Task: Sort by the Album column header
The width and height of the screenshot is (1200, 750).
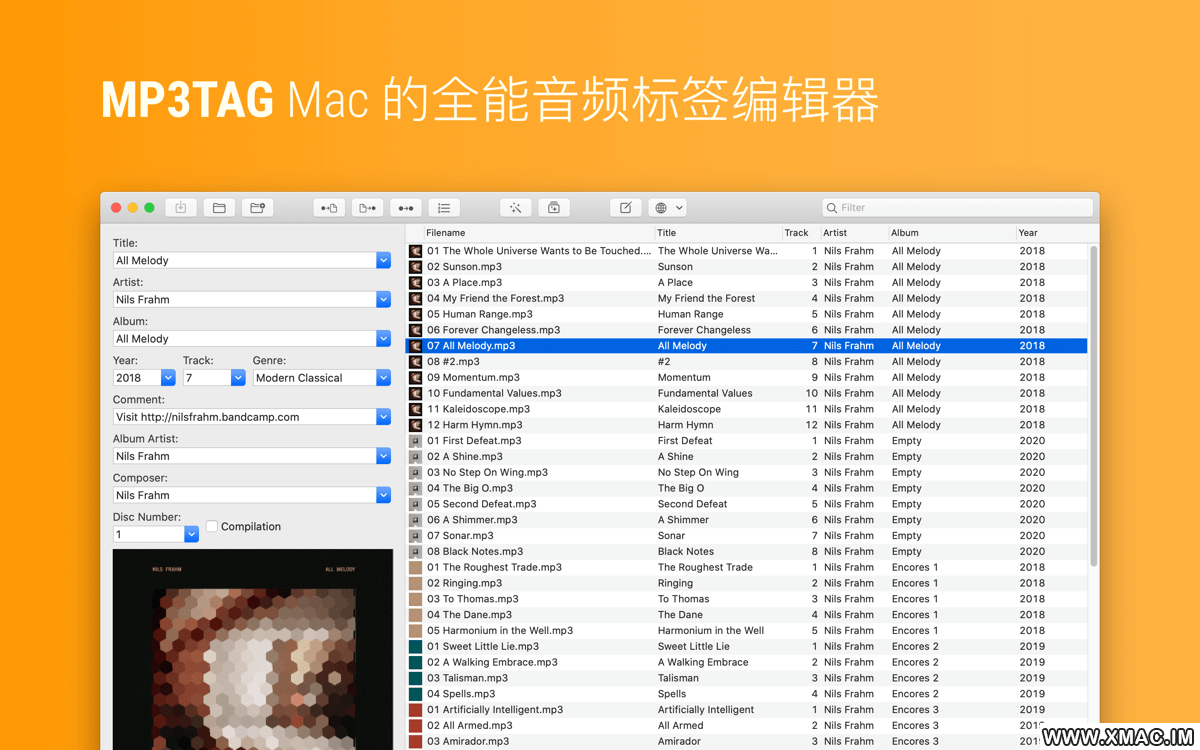Action: pos(952,233)
